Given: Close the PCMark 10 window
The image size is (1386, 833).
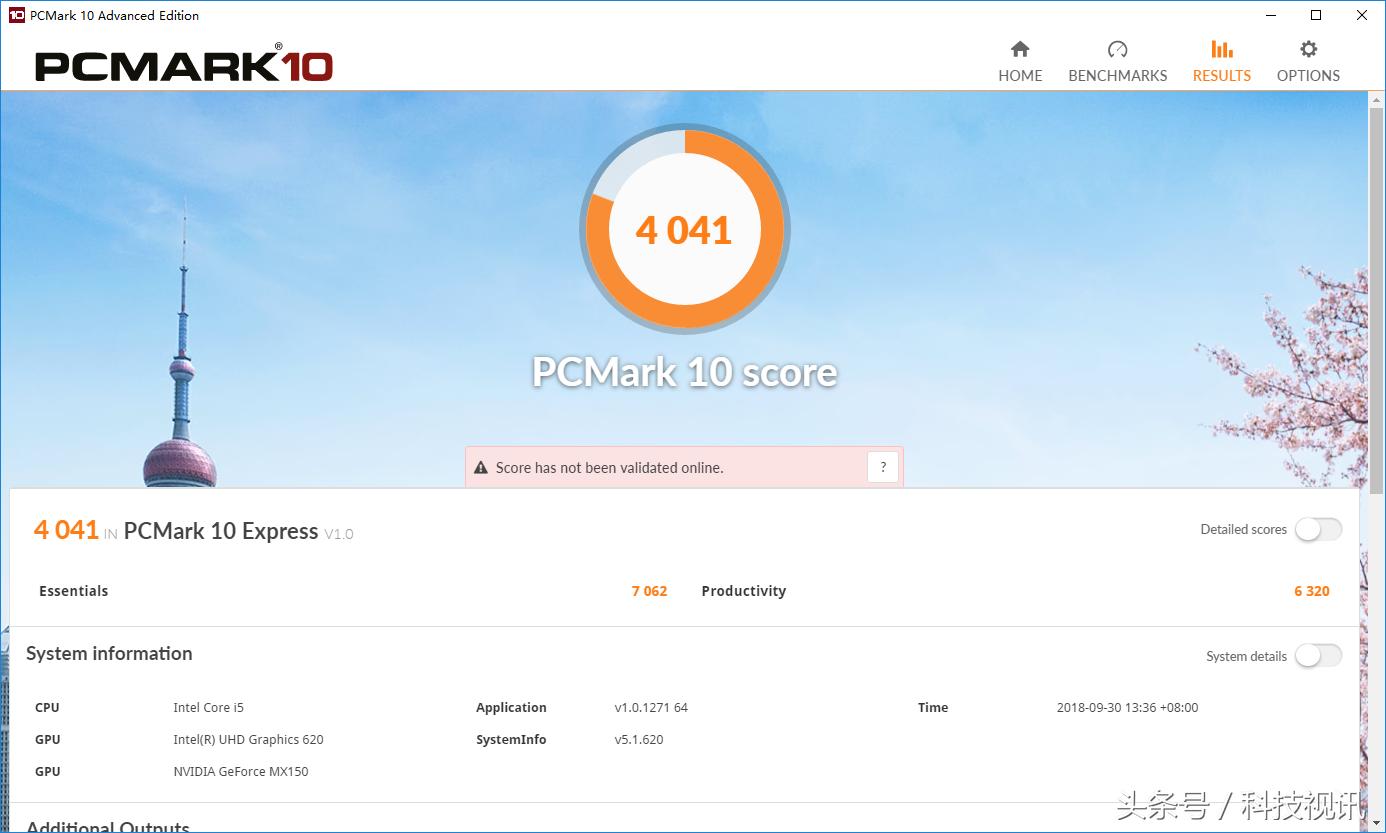Looking at the screenshot, I should tap(1362, 15).
